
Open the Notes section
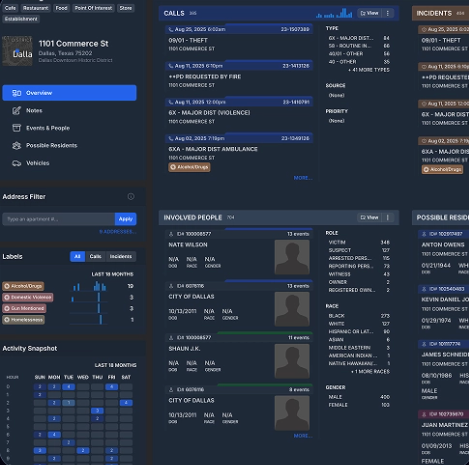pyautogui.click(x=69, y=110)
